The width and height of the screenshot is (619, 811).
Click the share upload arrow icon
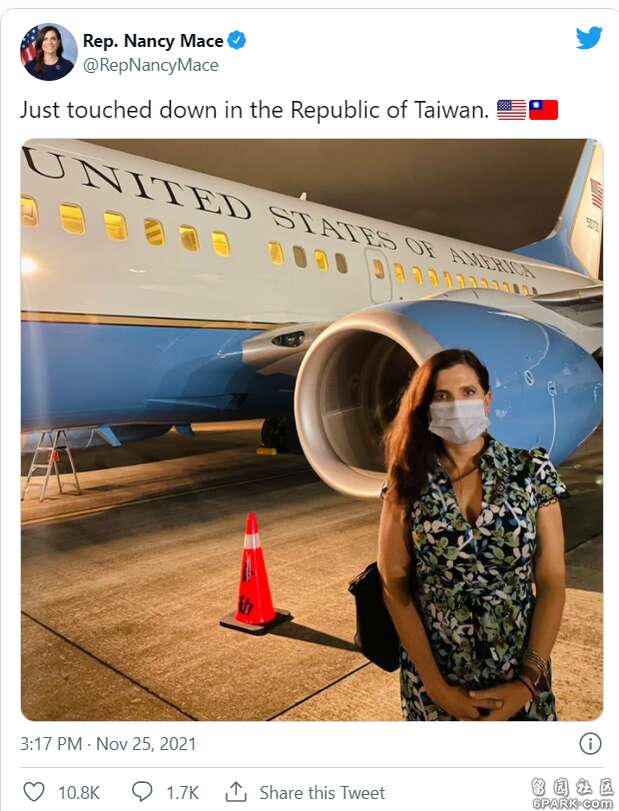(236, 792)
